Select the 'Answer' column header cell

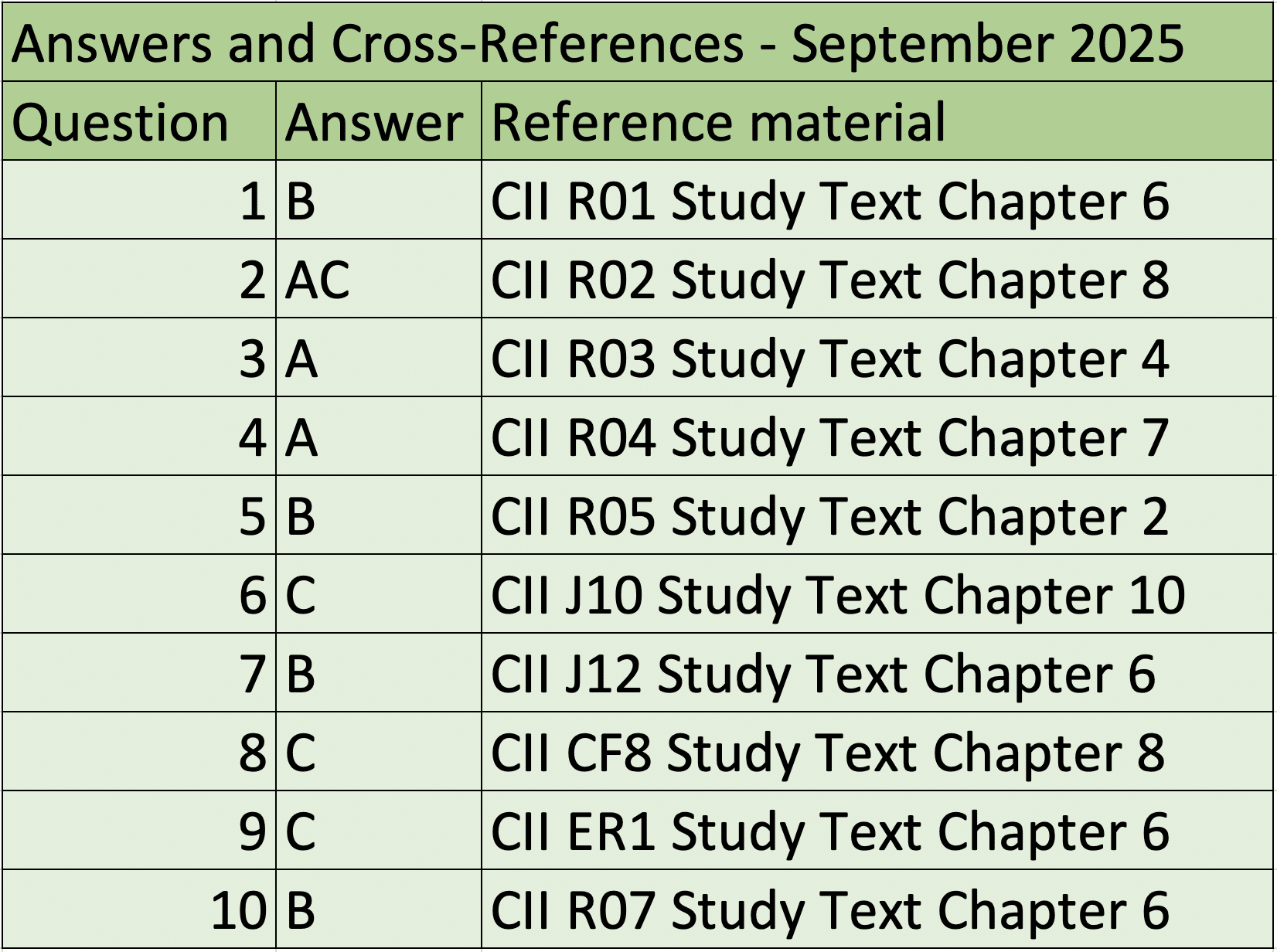point(378,122)
